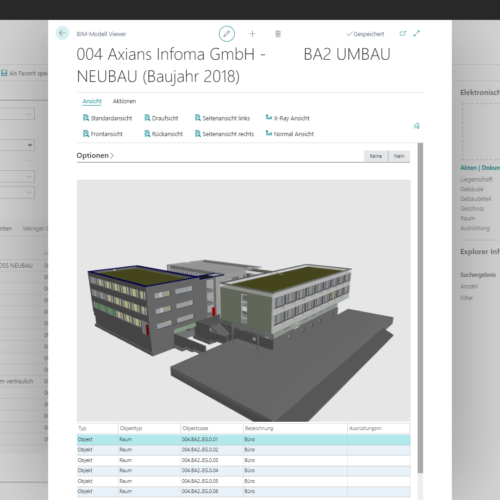Click the 3D building model view
The image size is (500, 500).
[244, 301]
